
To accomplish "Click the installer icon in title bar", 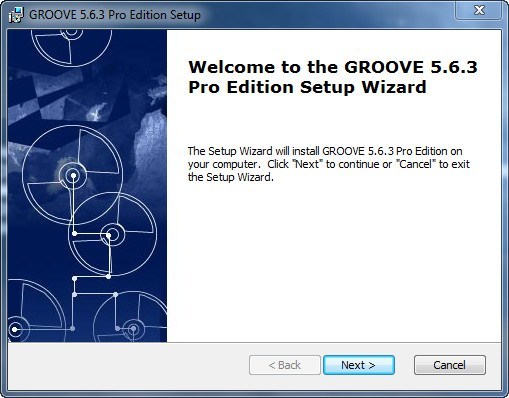I will pyautogui.click(x=16, y=15).
